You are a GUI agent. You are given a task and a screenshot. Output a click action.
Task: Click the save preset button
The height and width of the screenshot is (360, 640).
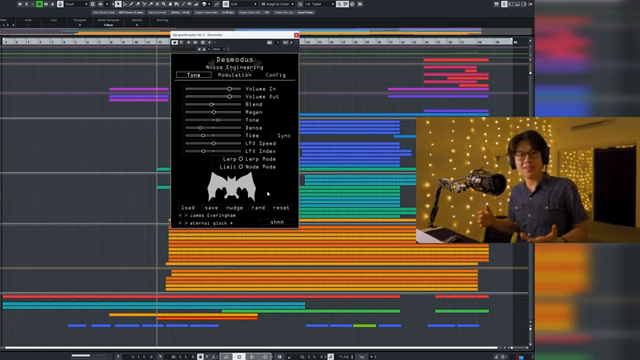pos(211,208)
